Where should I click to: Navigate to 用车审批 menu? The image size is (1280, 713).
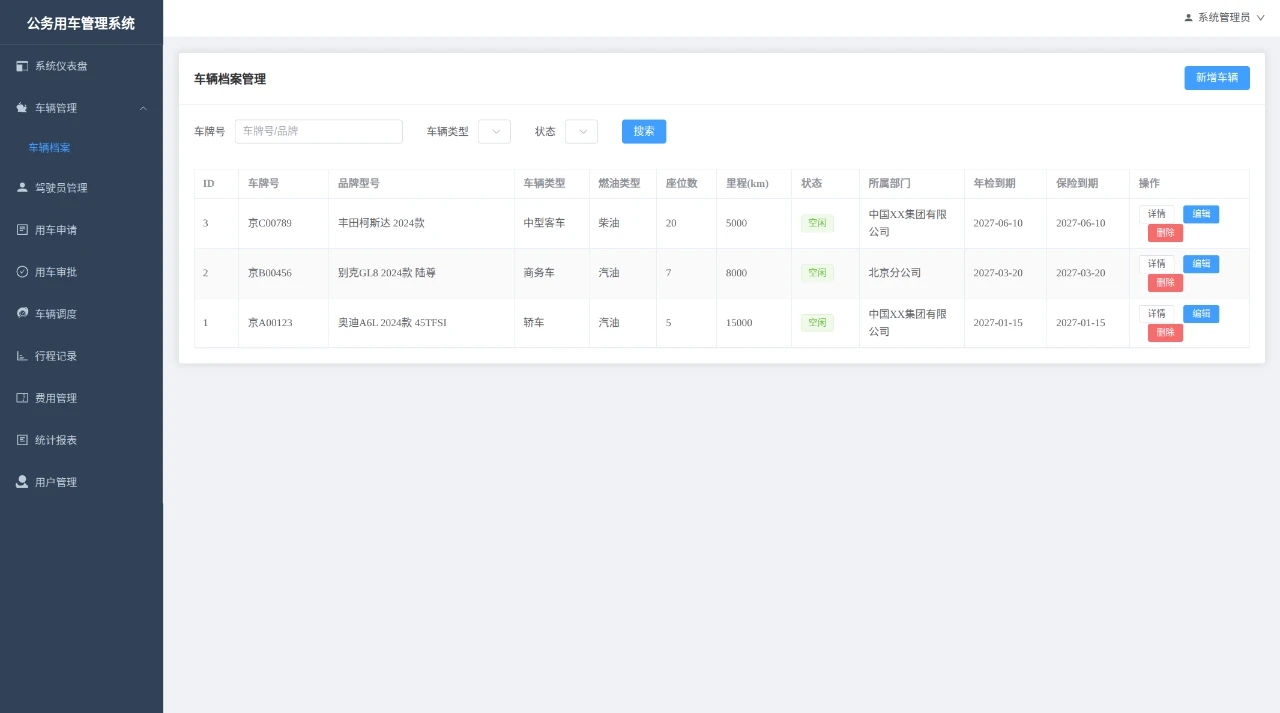pyautogui.click(x=81, y=272)
